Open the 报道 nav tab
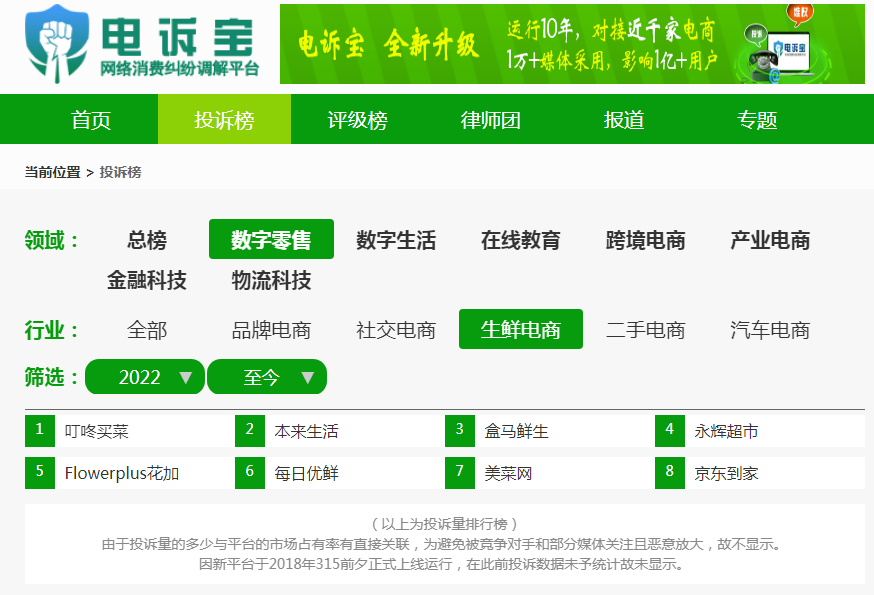Viewport: 874px width, 595px height. (624, 119)
